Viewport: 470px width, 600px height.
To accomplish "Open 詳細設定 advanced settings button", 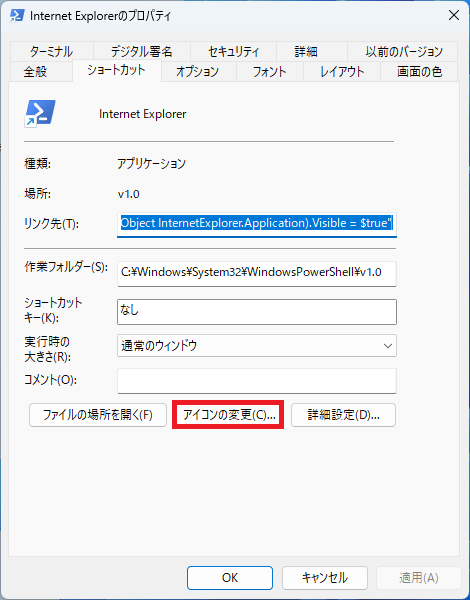I will 343,415.
